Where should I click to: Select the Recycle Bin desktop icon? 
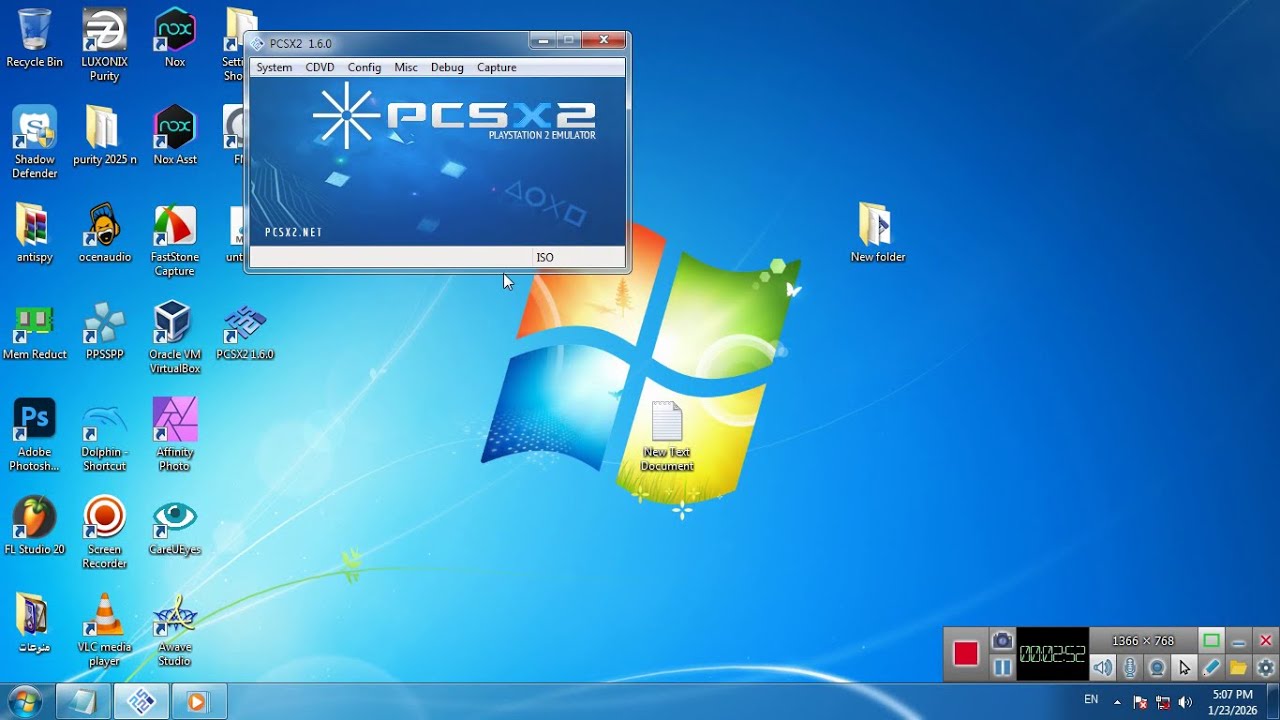pyautogui.click(x=34, y=38)
